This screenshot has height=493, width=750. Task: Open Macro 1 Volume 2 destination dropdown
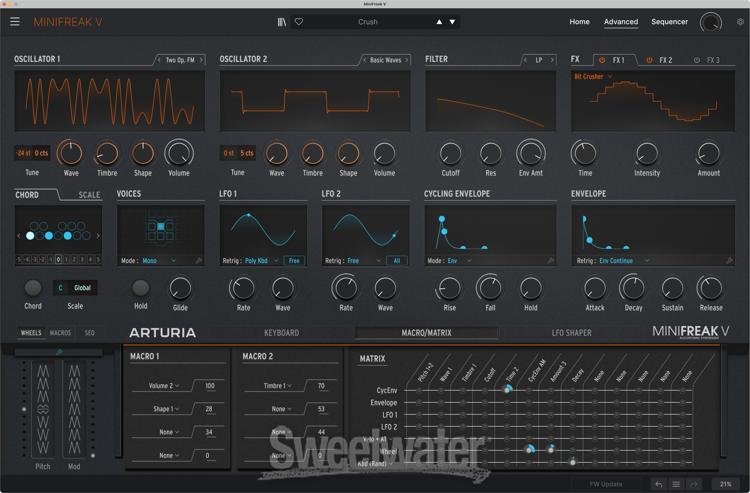click(x=164, y=385)
